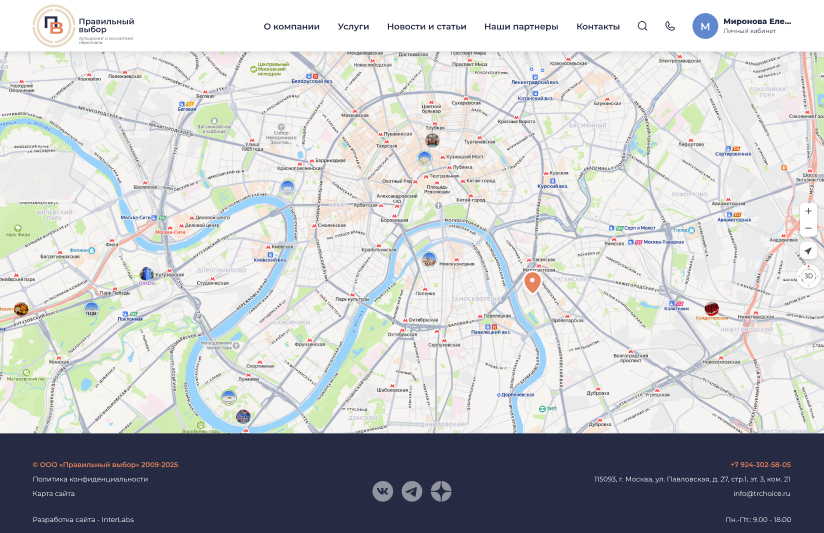
Task: Toggle the 3D map view button
Action: tap(808, 276)
